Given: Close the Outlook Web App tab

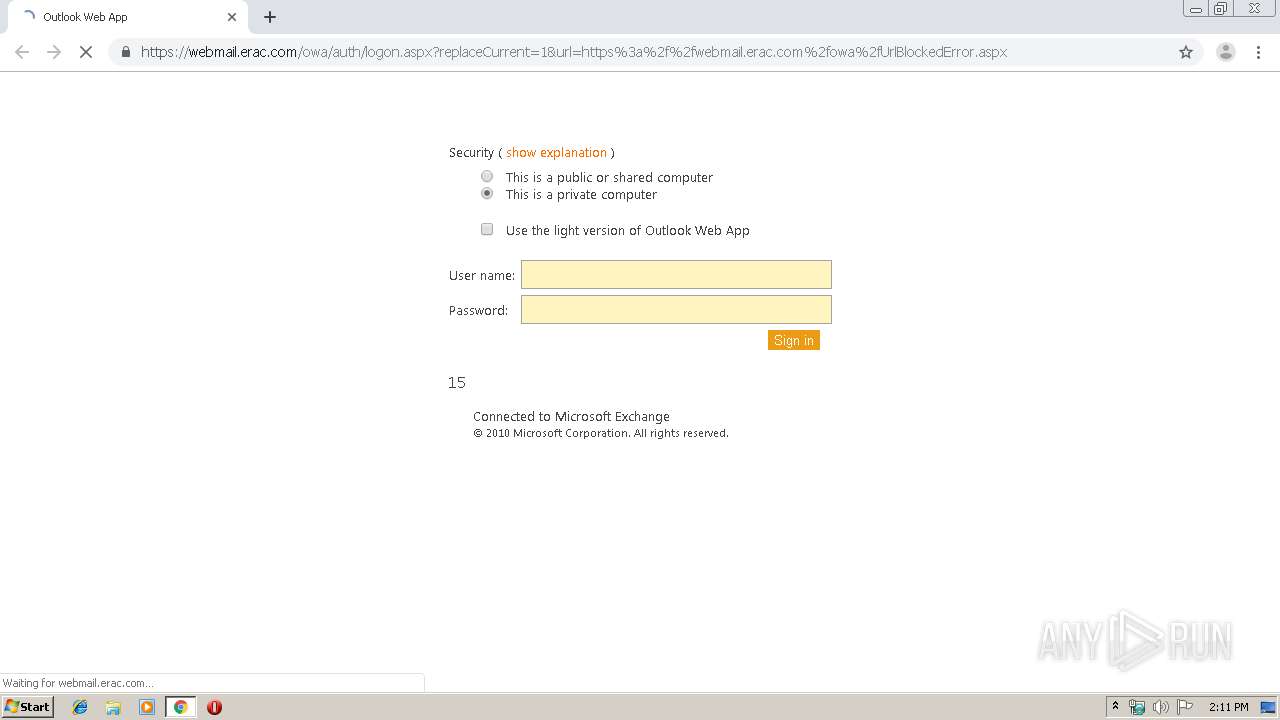Looking at the screenshot, I should (232, 17).
